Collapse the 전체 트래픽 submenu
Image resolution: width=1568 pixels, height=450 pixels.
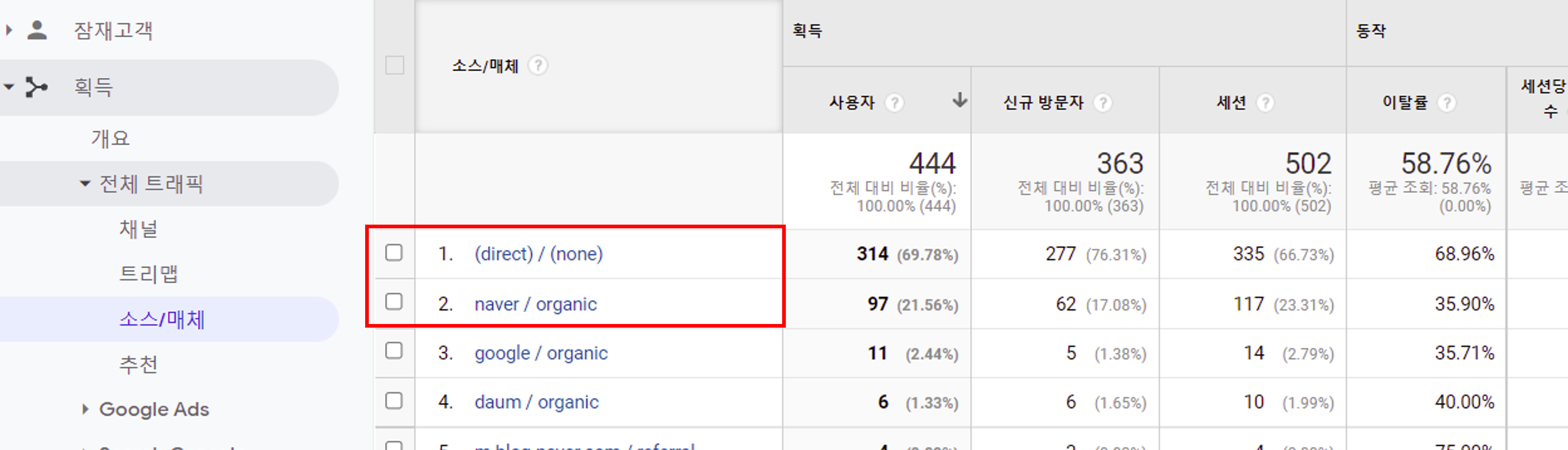coord(85,183)
